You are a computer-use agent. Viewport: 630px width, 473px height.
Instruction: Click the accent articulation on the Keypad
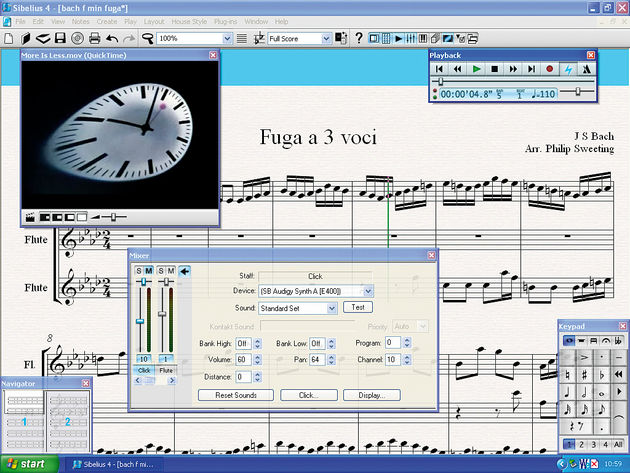click(x=584, y=357)
